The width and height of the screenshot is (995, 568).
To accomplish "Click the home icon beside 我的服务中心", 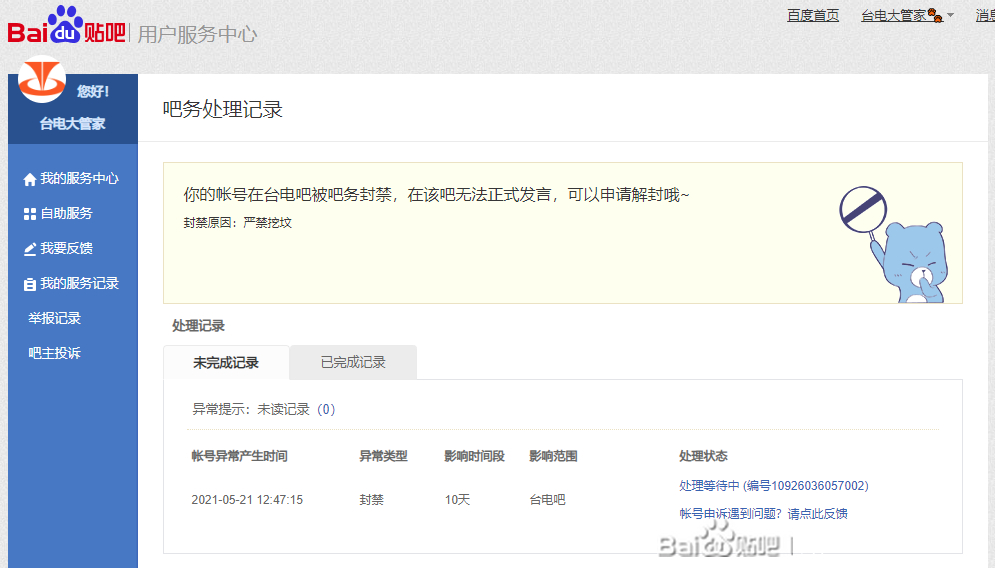I will pos(29,179).
